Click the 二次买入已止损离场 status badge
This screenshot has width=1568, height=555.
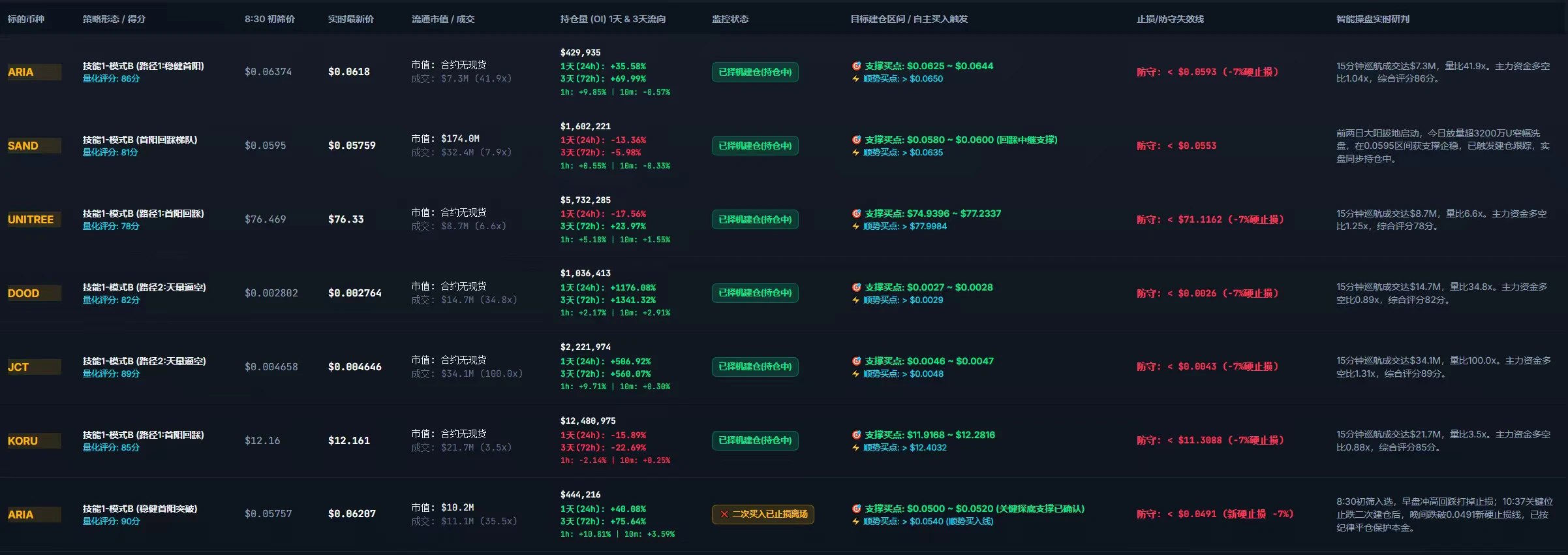coord(763,515)
